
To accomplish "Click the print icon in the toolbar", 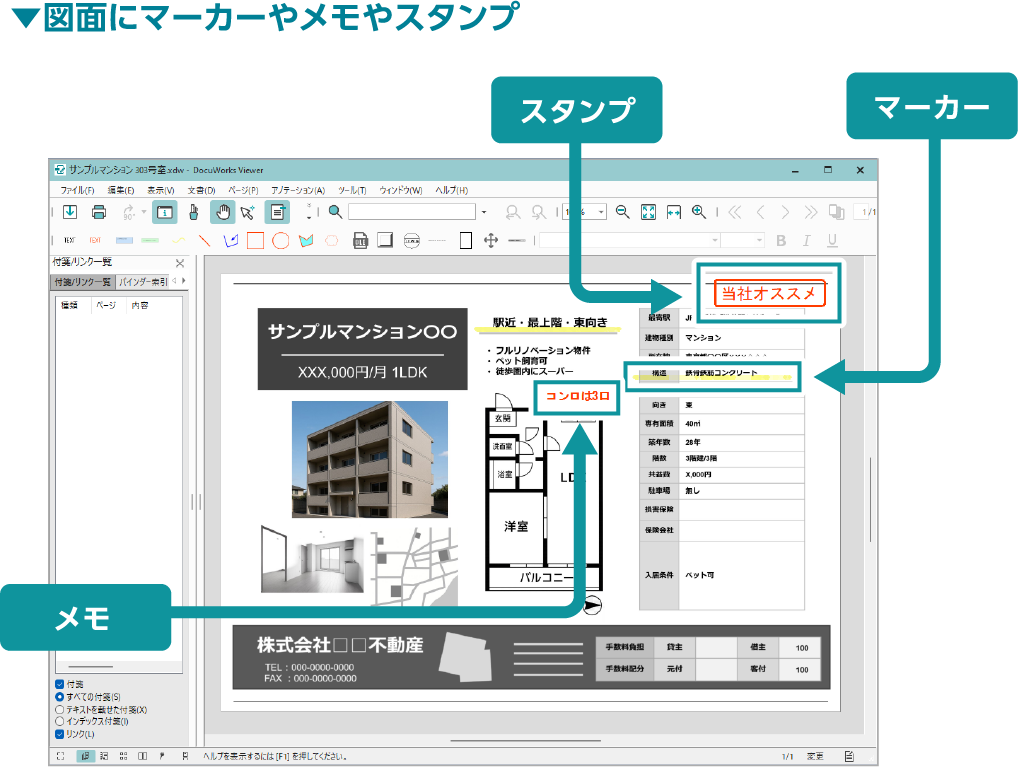I will [98, 212].
